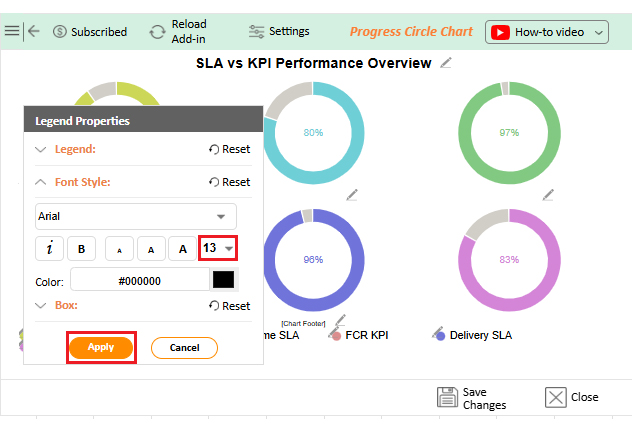Image resolution: width=632 pixels, height=432 pixels.
Task: Reload the add-in
Action: click(x=158, y=32)
